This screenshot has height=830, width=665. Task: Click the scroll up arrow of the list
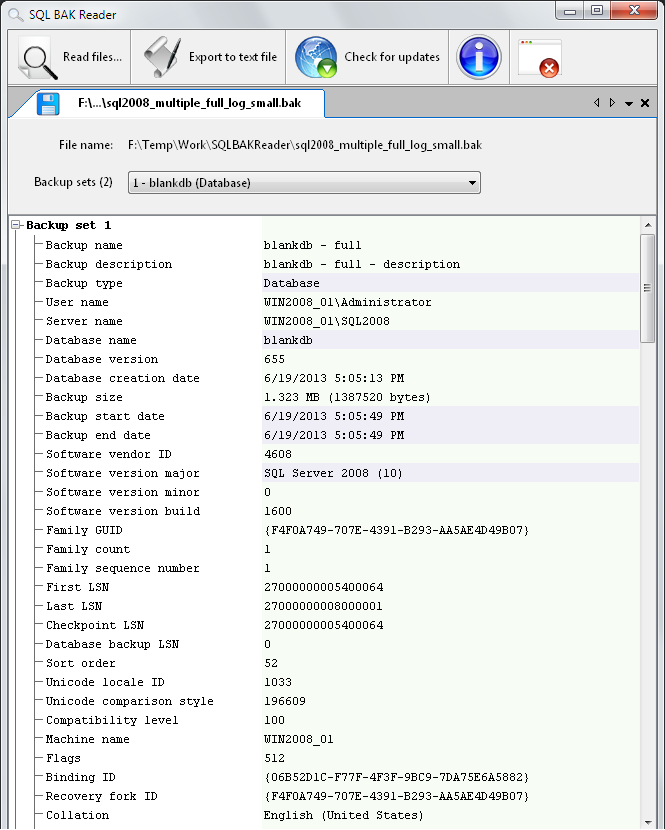(x=648, y=225)
